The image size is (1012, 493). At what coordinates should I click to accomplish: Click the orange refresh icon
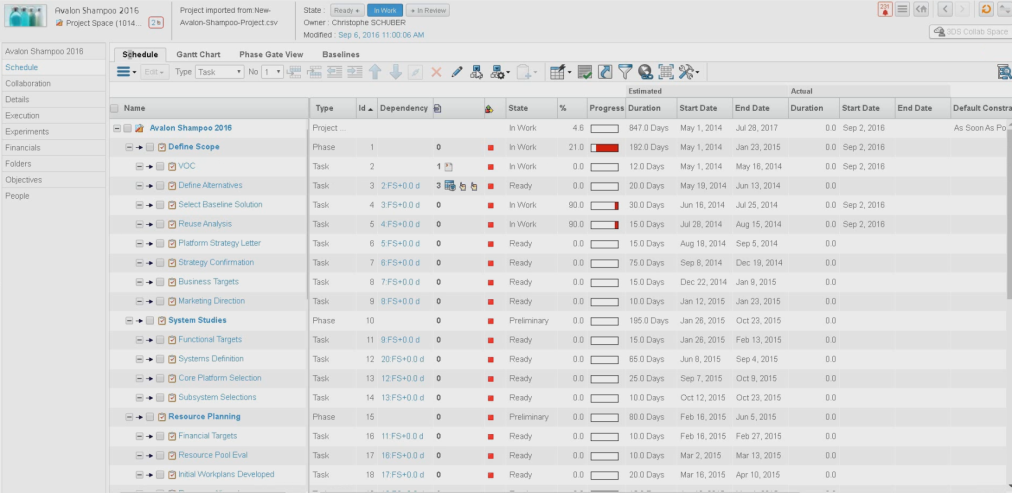(986, 9)
